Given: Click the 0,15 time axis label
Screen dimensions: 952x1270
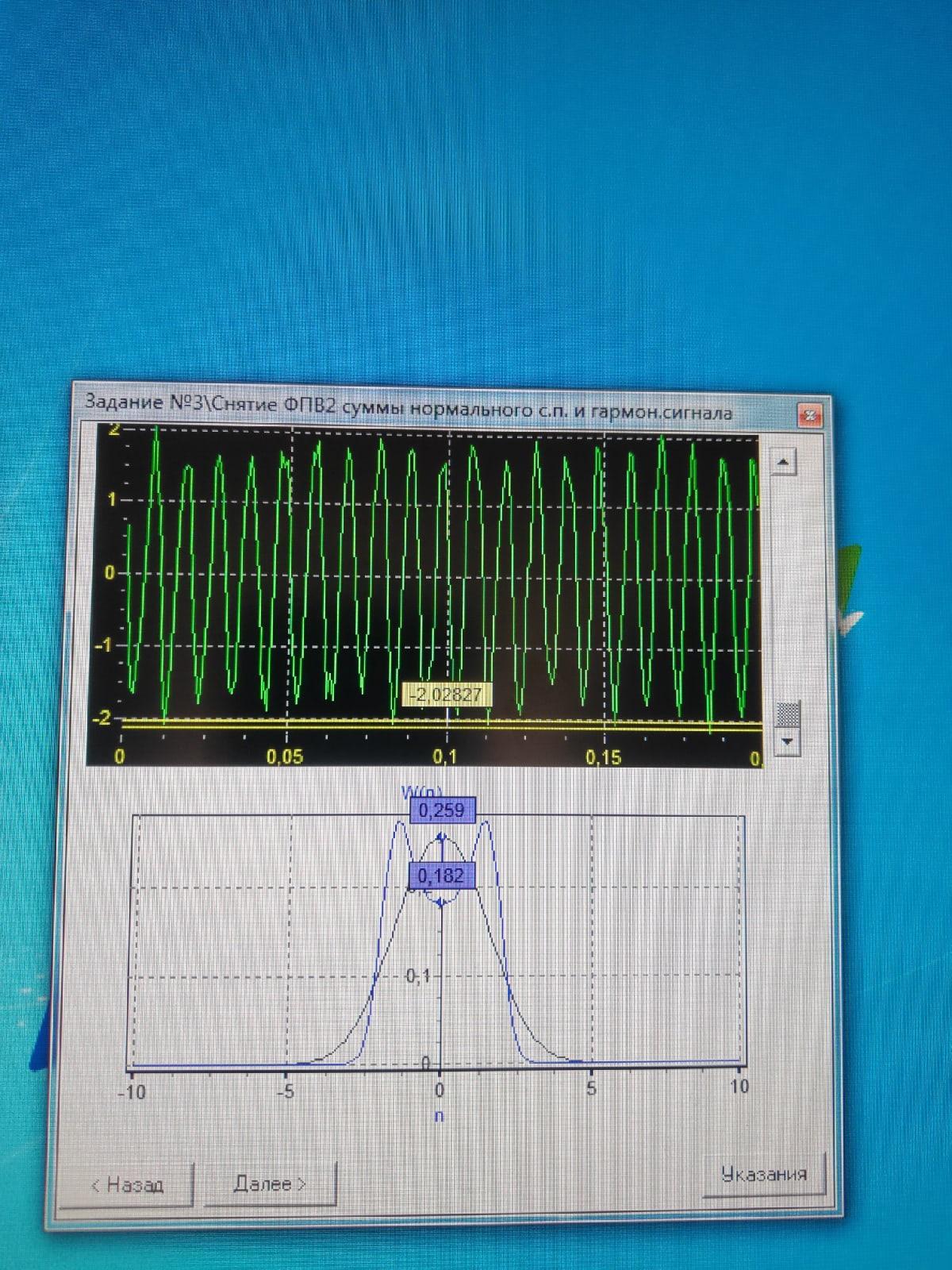Looking at the screenshot, I should (x=604, y=757).
